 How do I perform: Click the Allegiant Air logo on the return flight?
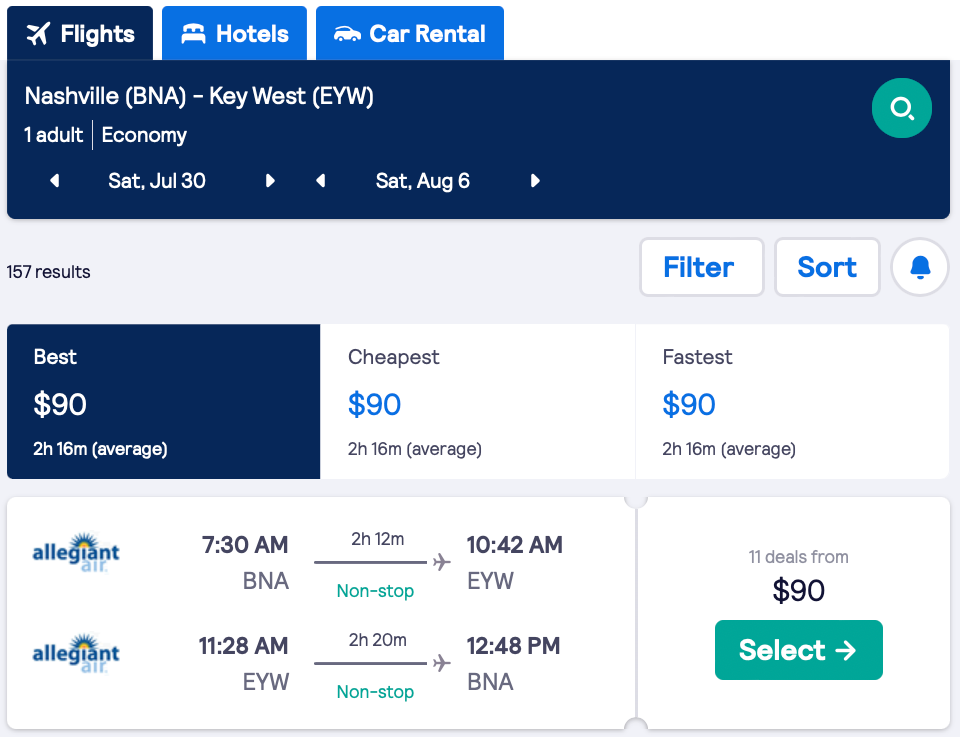click(76, 651)
